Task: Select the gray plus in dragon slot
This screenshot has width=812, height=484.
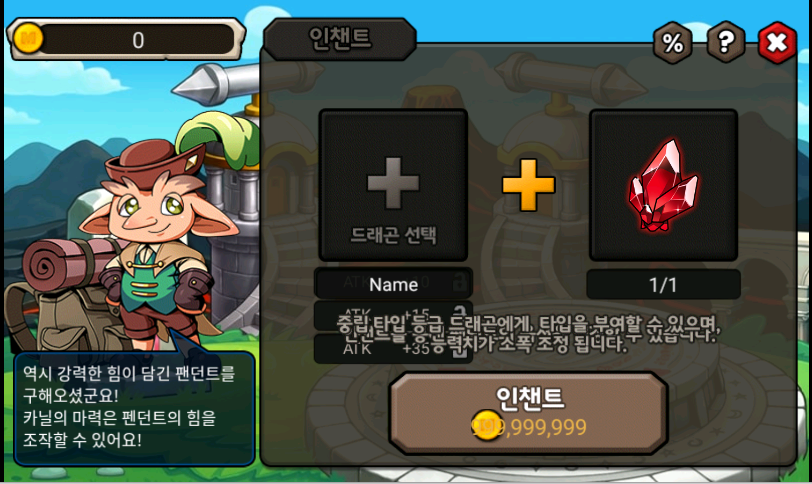Action: [393, 183]
